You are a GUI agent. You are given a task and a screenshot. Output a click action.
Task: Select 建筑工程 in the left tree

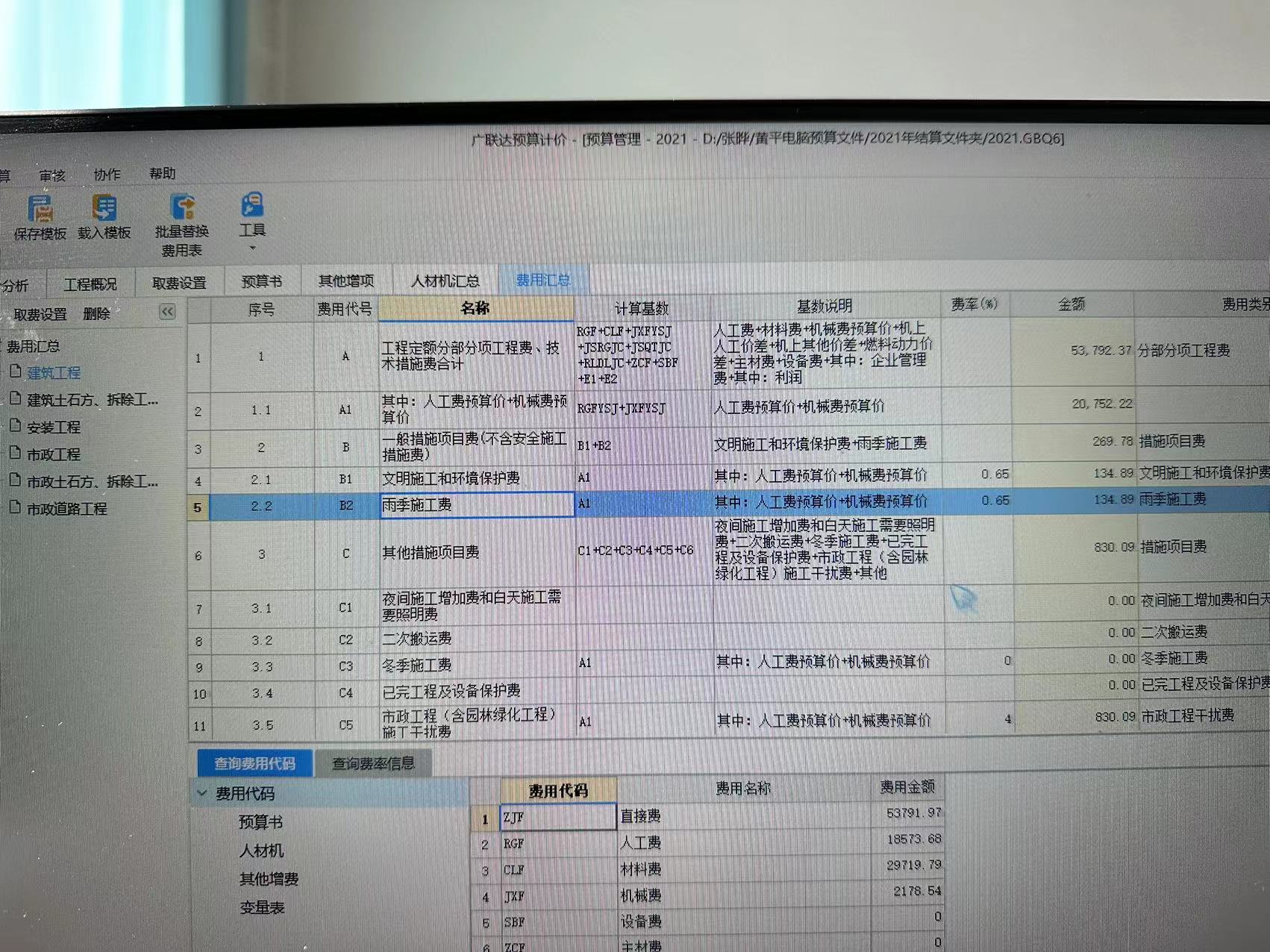[54, 372]
